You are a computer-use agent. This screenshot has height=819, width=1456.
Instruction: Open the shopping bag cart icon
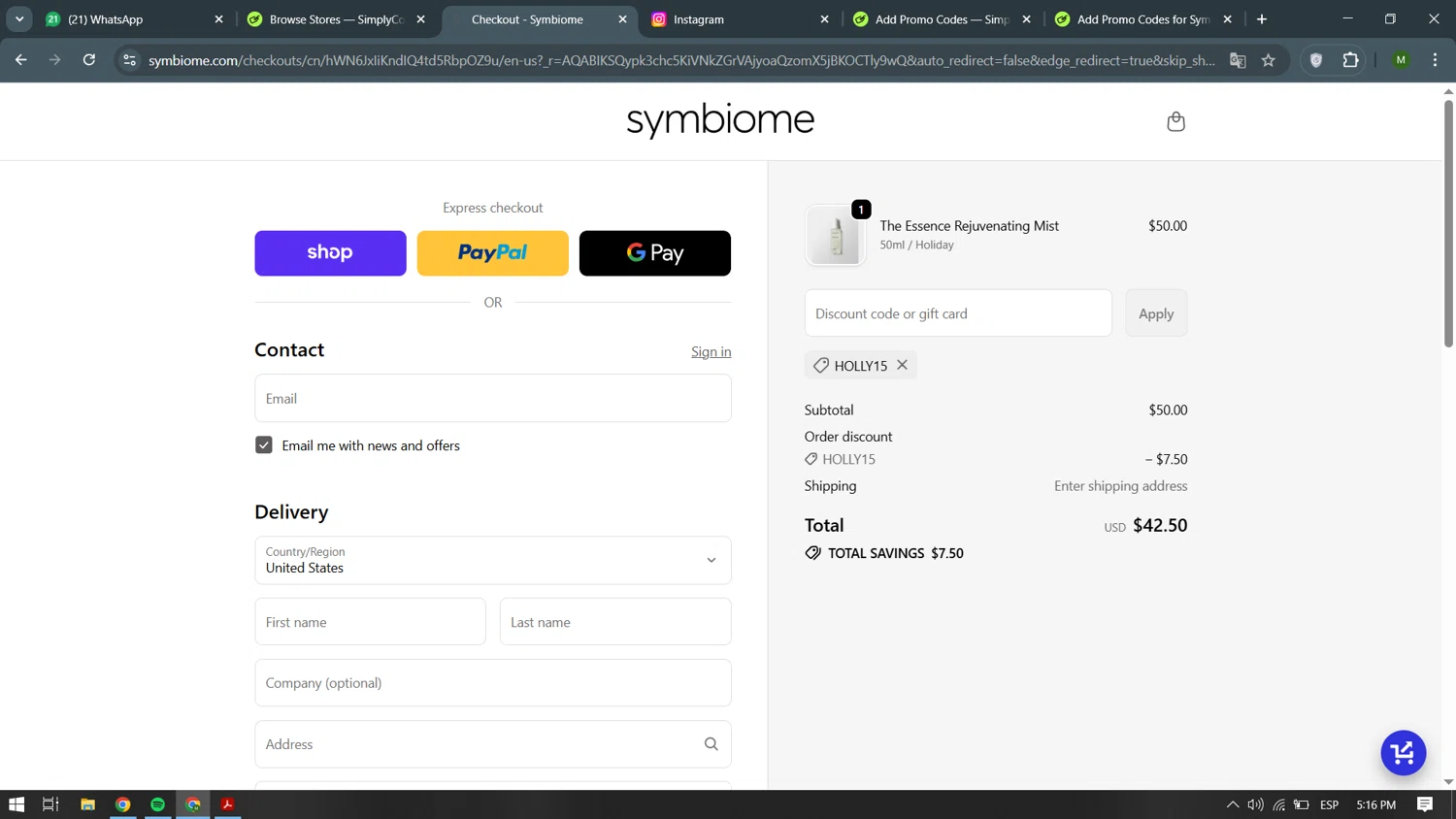tap(1175, 121)
